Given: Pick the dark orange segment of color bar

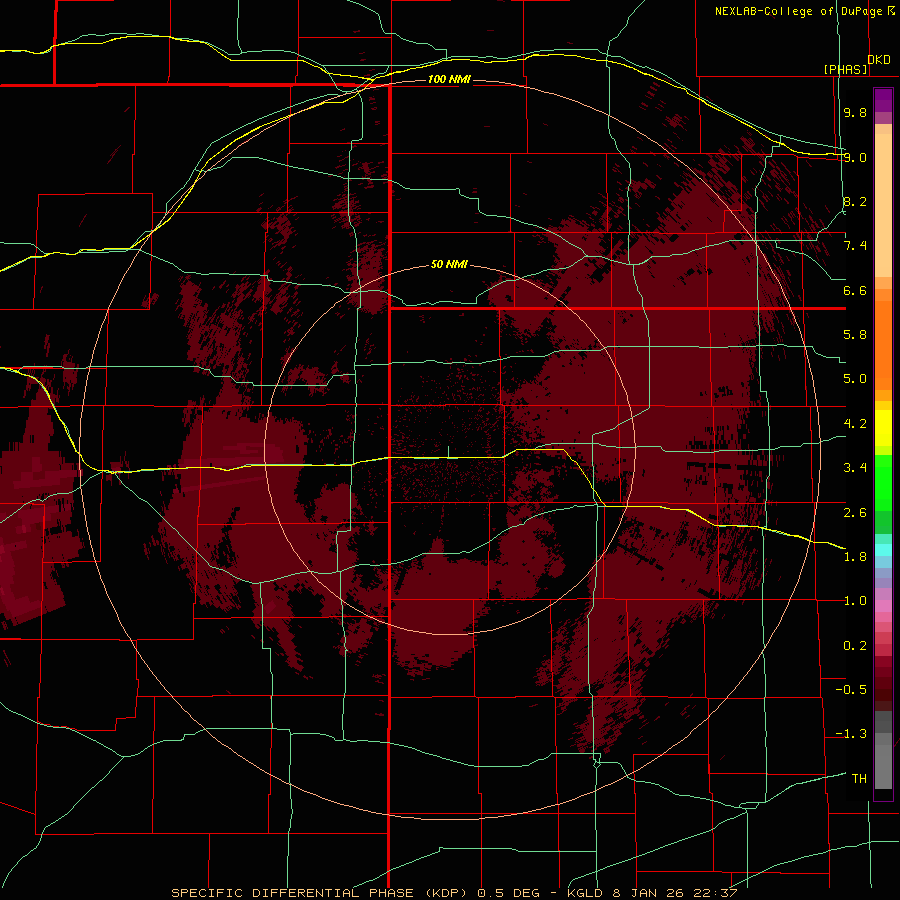Looking at the screenshot, I should pyautogui.click(x=883, y=344).
